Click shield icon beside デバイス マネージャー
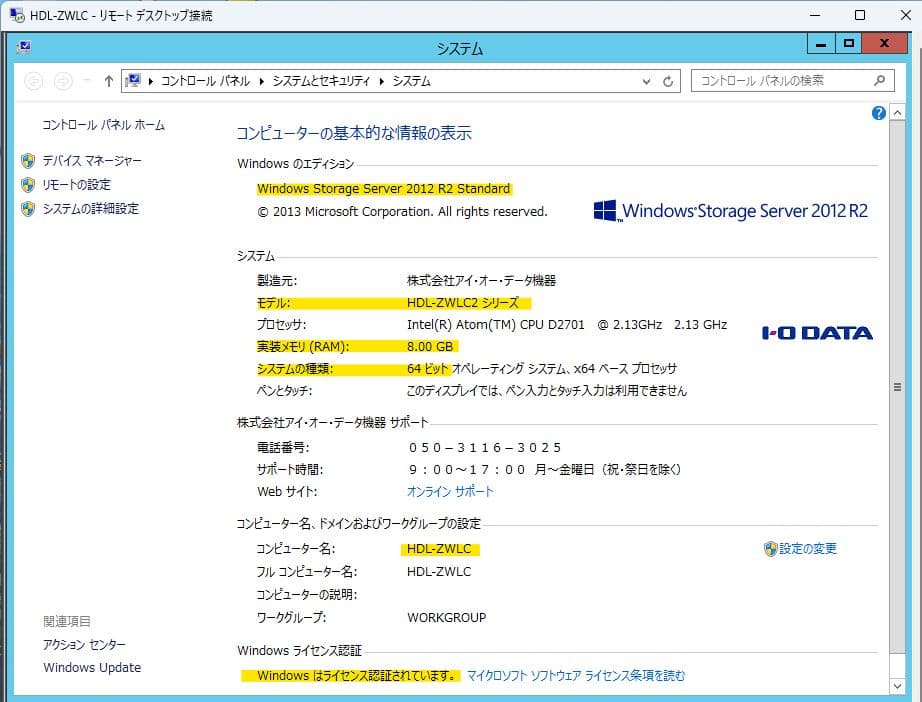The width and height of the screenshot is (922, 702). [28, 161]
